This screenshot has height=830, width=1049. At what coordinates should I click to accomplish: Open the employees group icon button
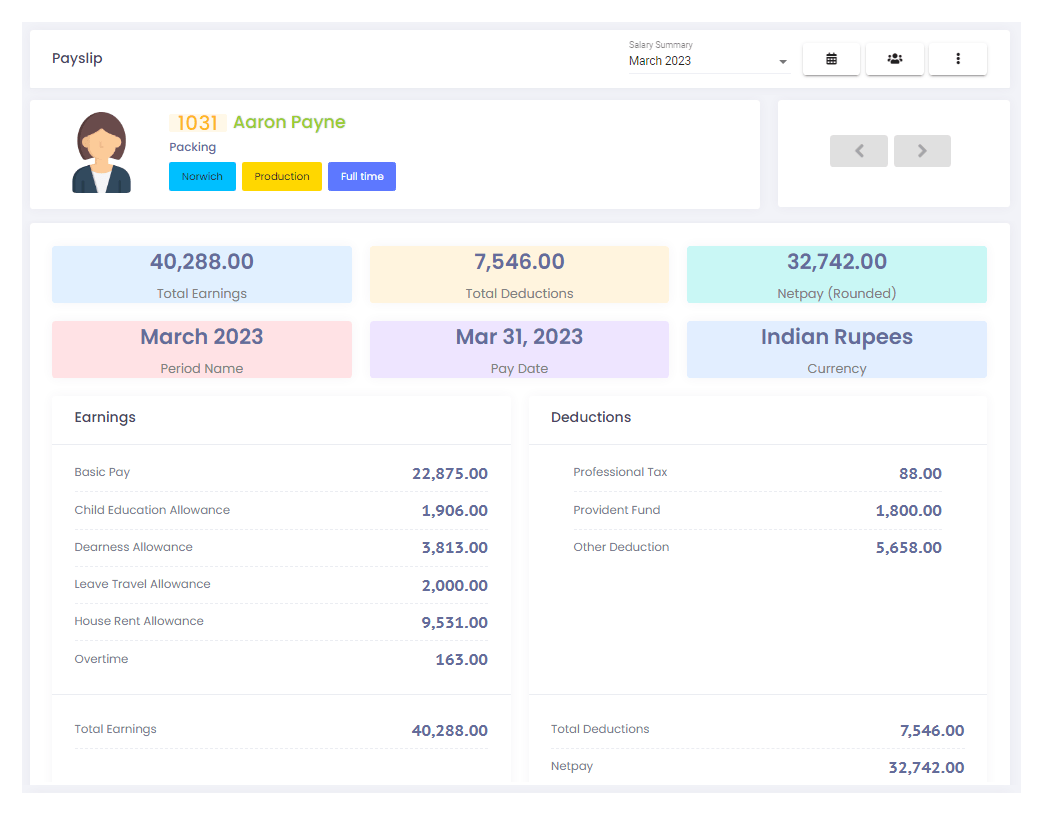point(894,59)
